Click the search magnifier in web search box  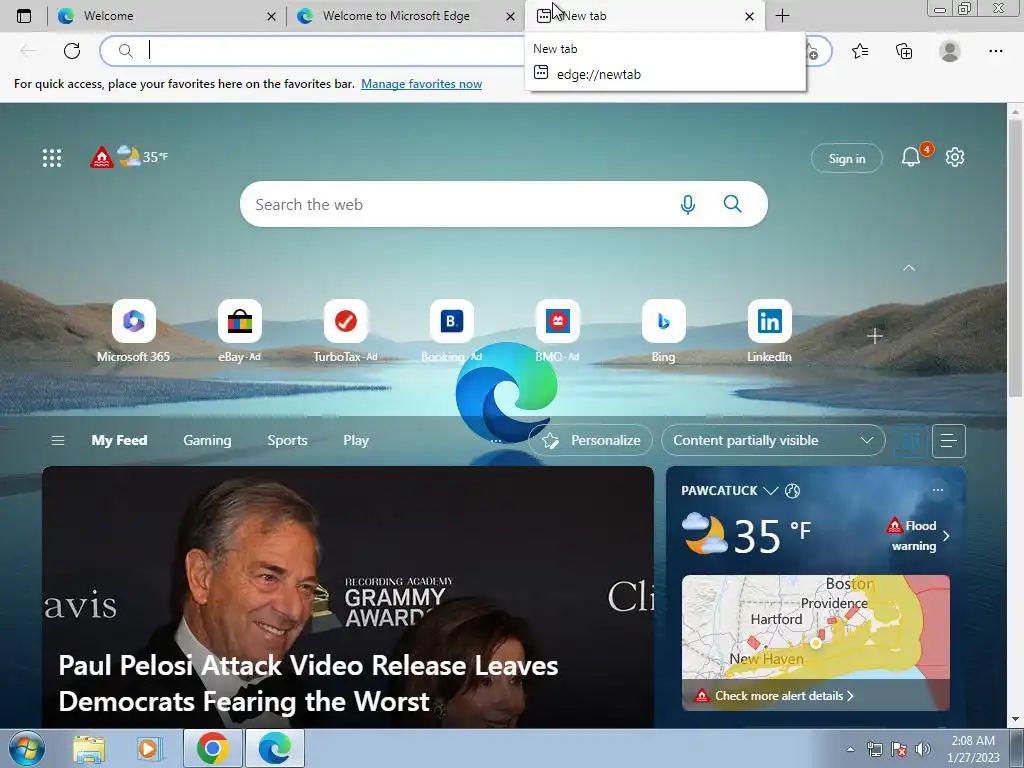point(732,204)
